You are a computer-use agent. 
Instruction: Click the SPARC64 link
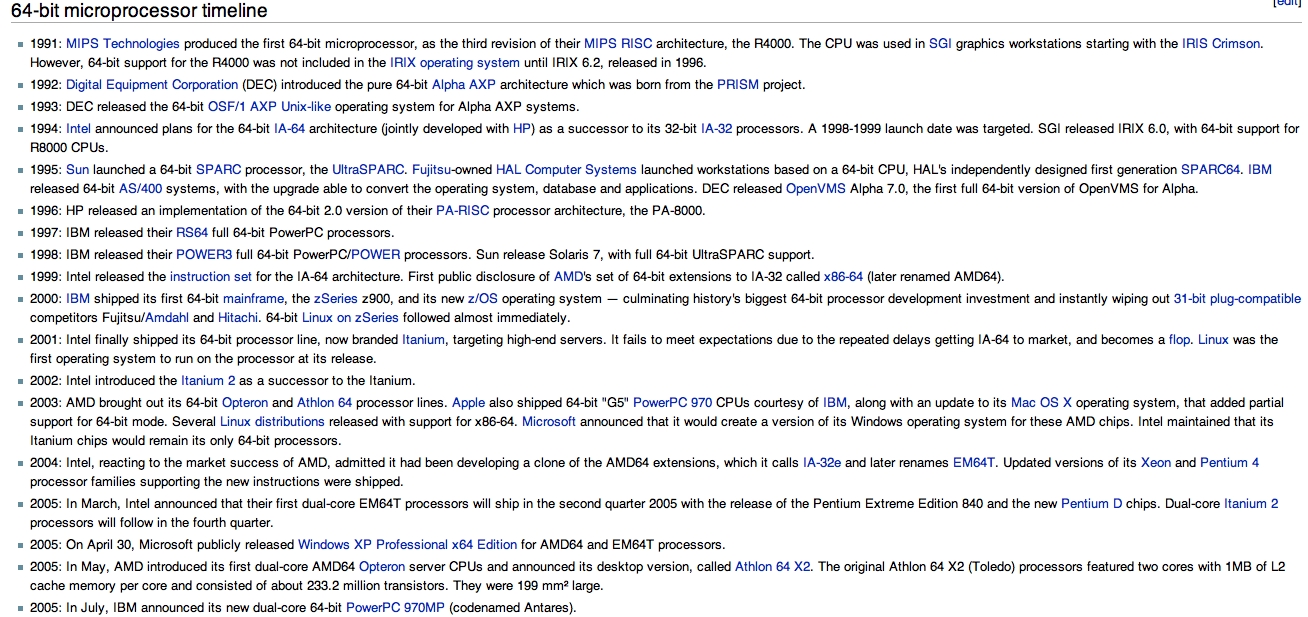click(1211, 170)
